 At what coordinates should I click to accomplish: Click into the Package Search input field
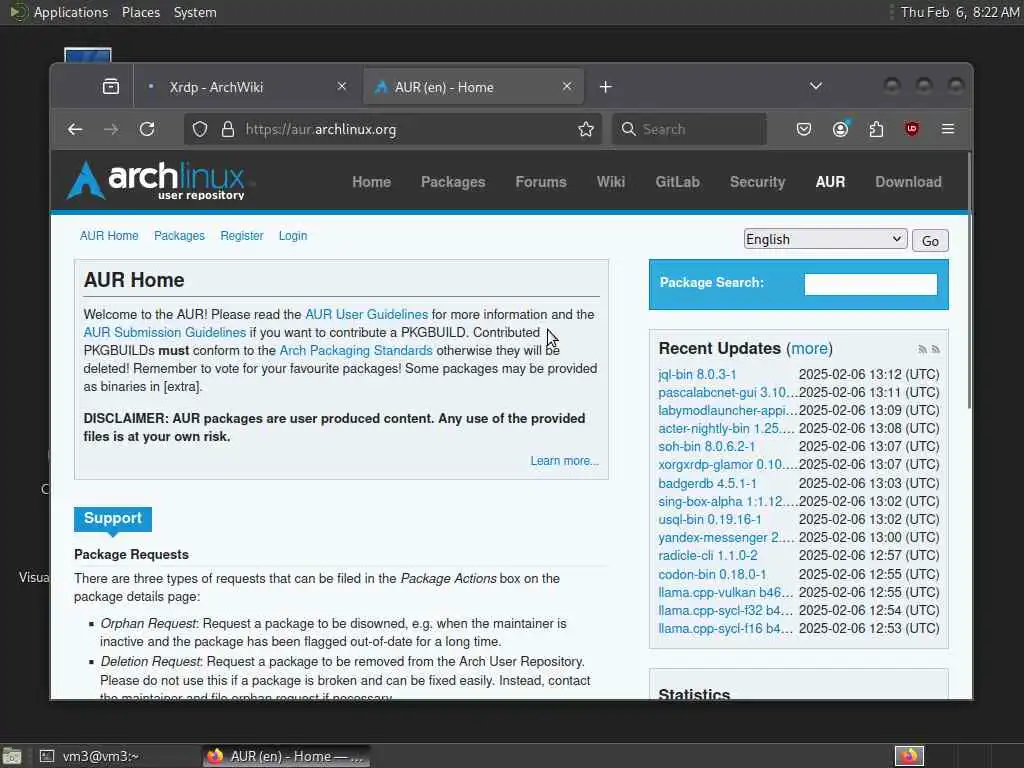pyautogui.click(x=871, y=284)
